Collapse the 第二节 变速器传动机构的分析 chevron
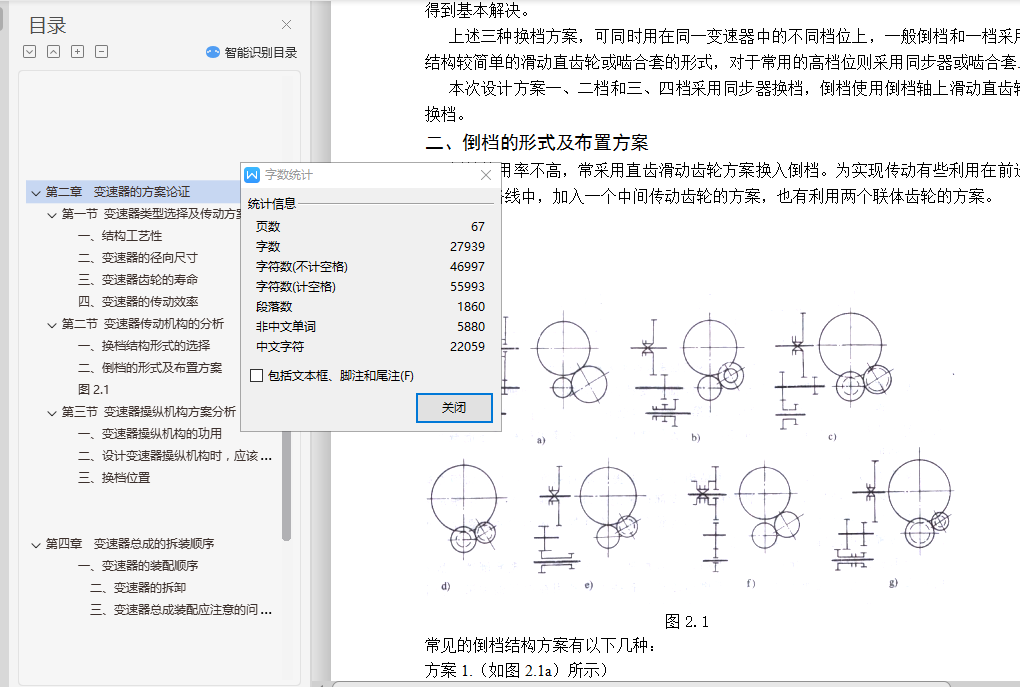This screenshot has height=687, width=1020. pos(52,325)
